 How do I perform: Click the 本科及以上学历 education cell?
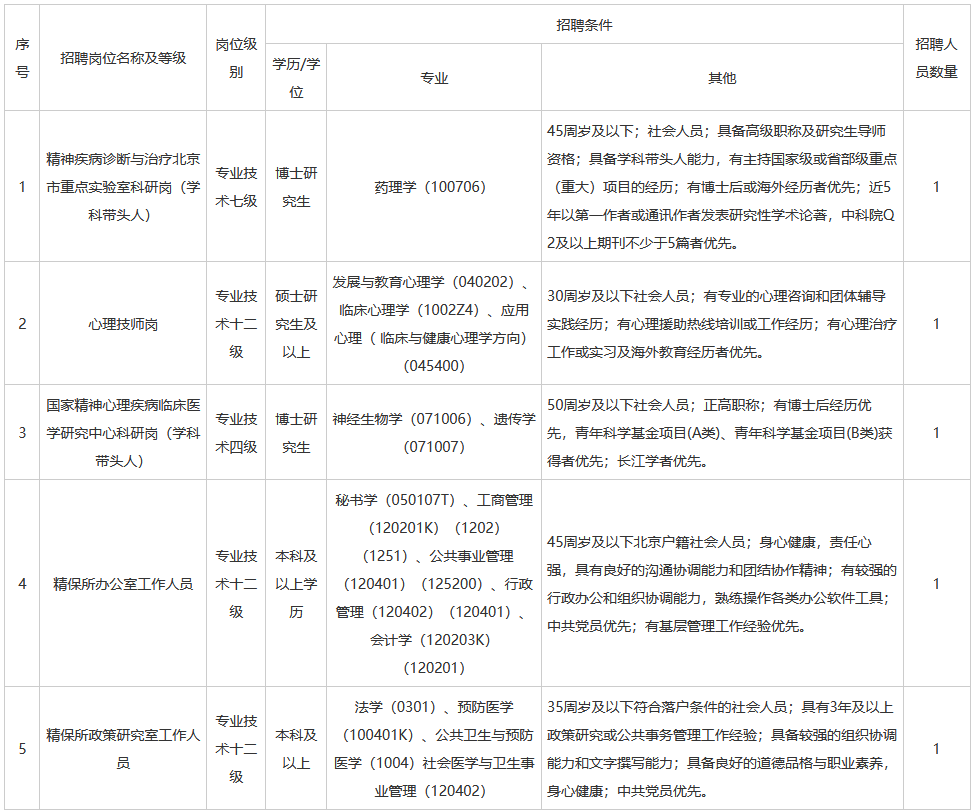(296, 583)
